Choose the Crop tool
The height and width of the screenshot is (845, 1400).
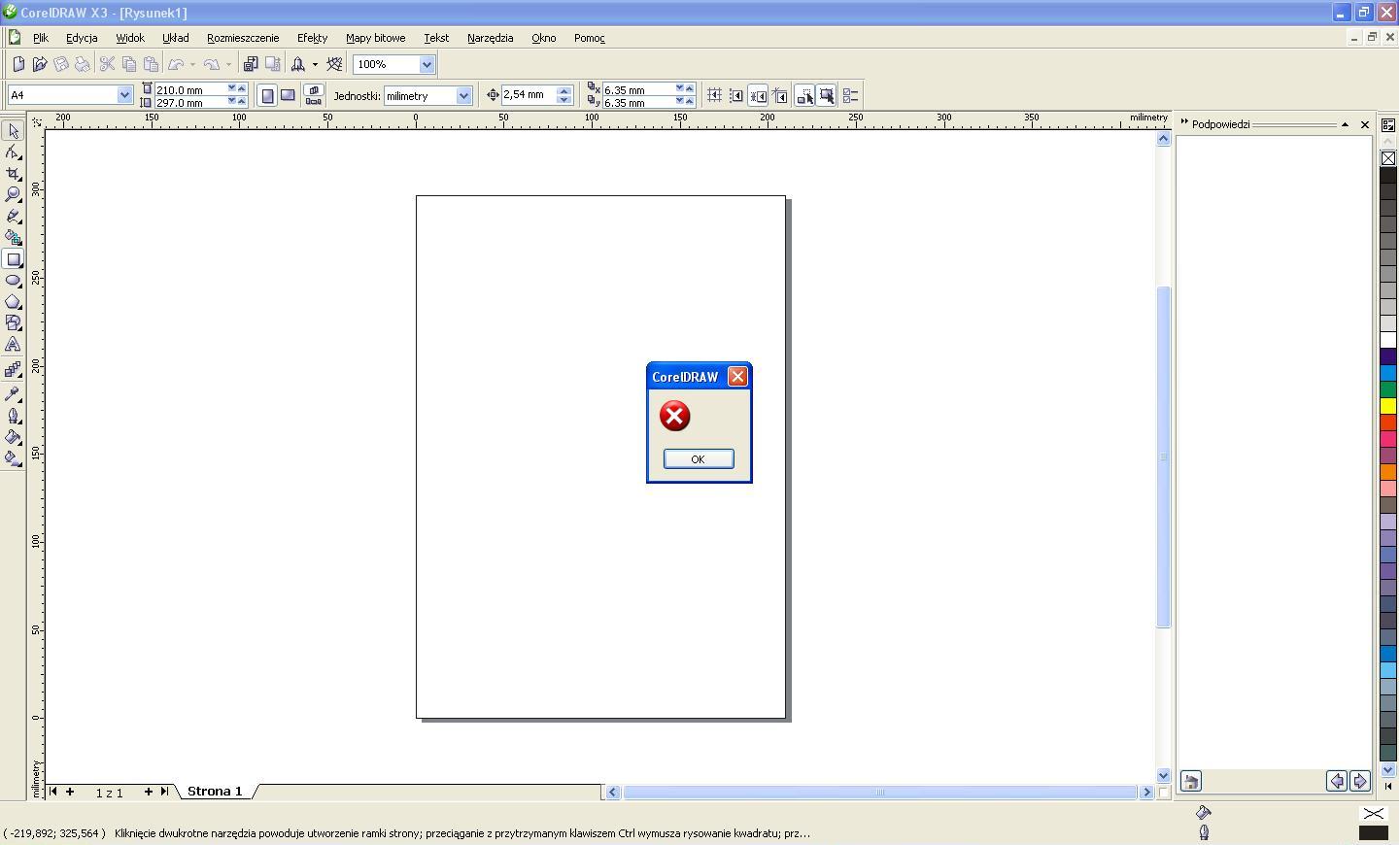[x=14, y=174]
